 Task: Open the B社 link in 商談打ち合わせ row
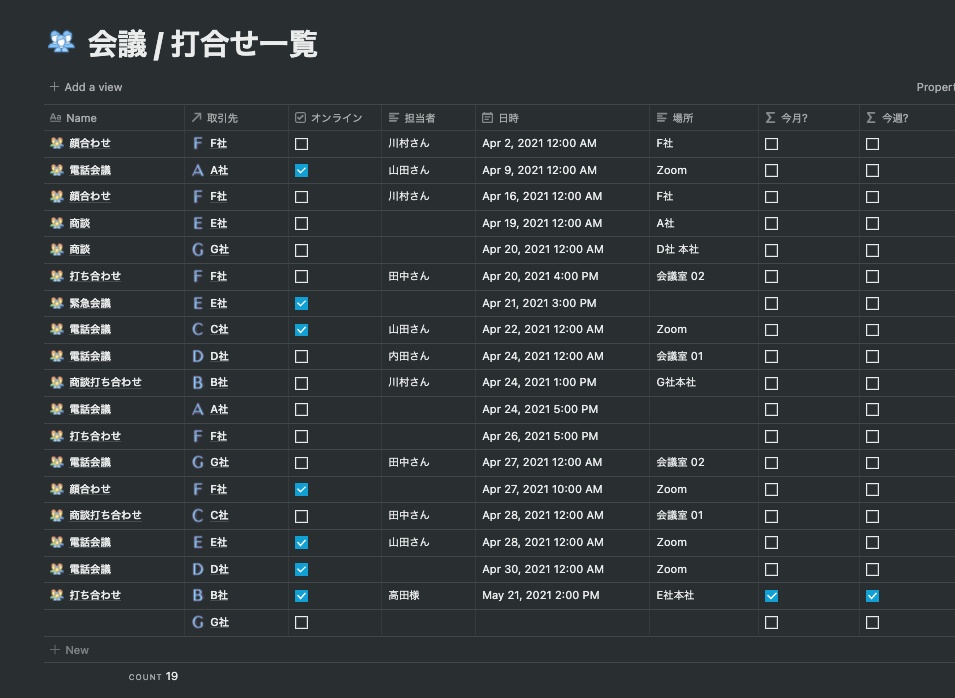[x=218, y=383]
